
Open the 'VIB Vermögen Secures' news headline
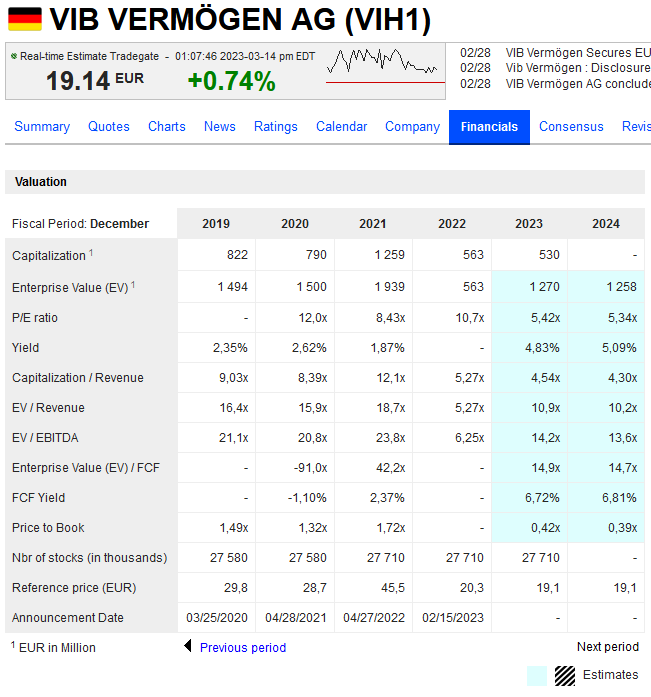[x=578, y=53]
